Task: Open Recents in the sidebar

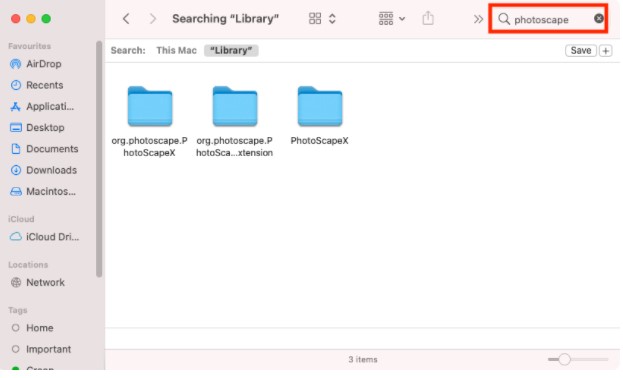Action: point(44,85)
